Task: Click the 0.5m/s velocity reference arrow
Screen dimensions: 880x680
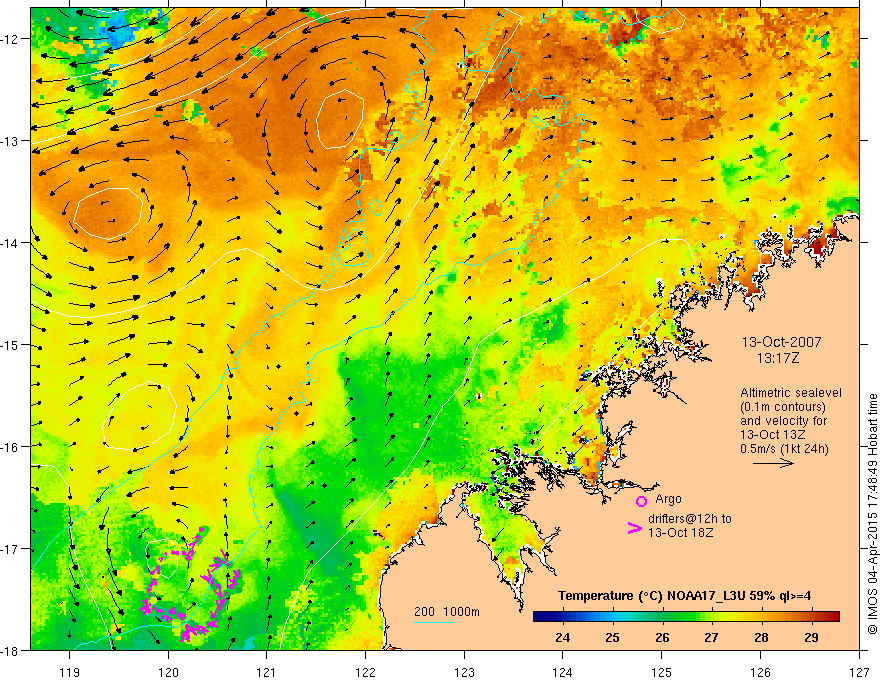Action: point(773,463)
